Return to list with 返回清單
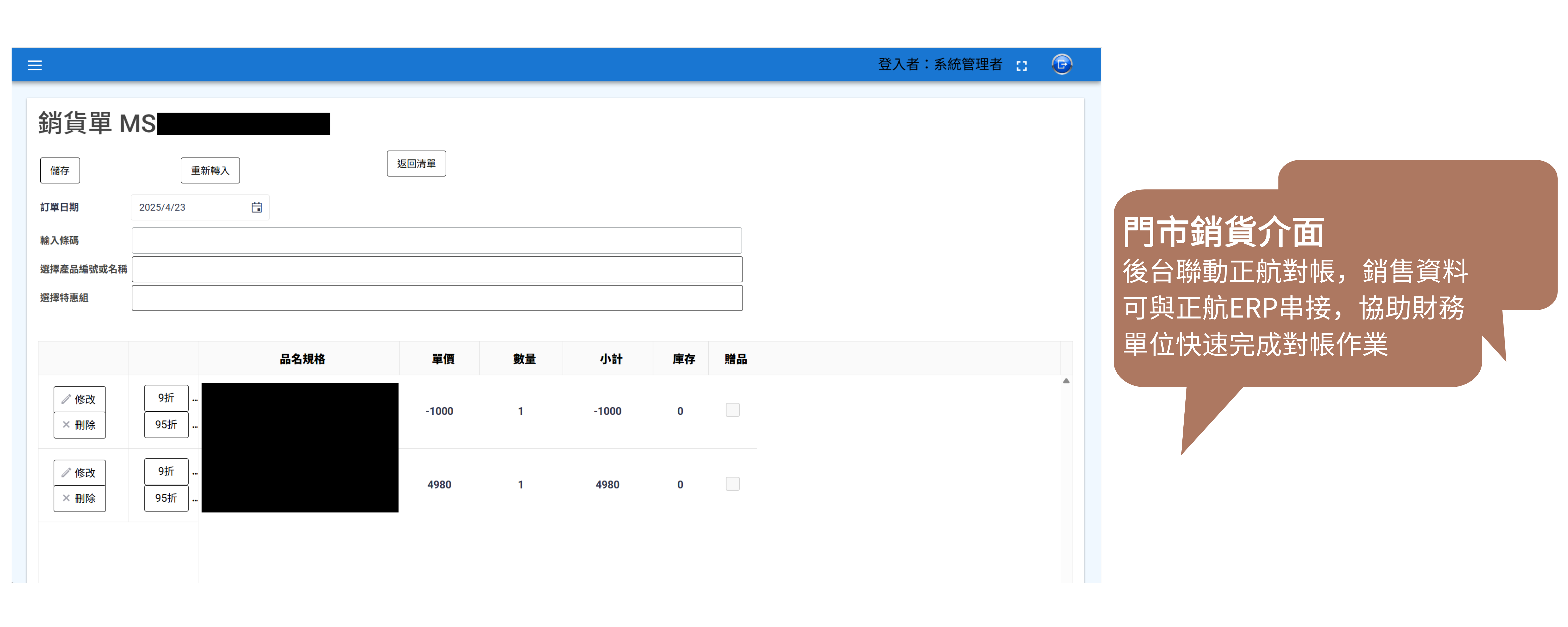This screenshot has width=1568, height=627. pos(416,164)
